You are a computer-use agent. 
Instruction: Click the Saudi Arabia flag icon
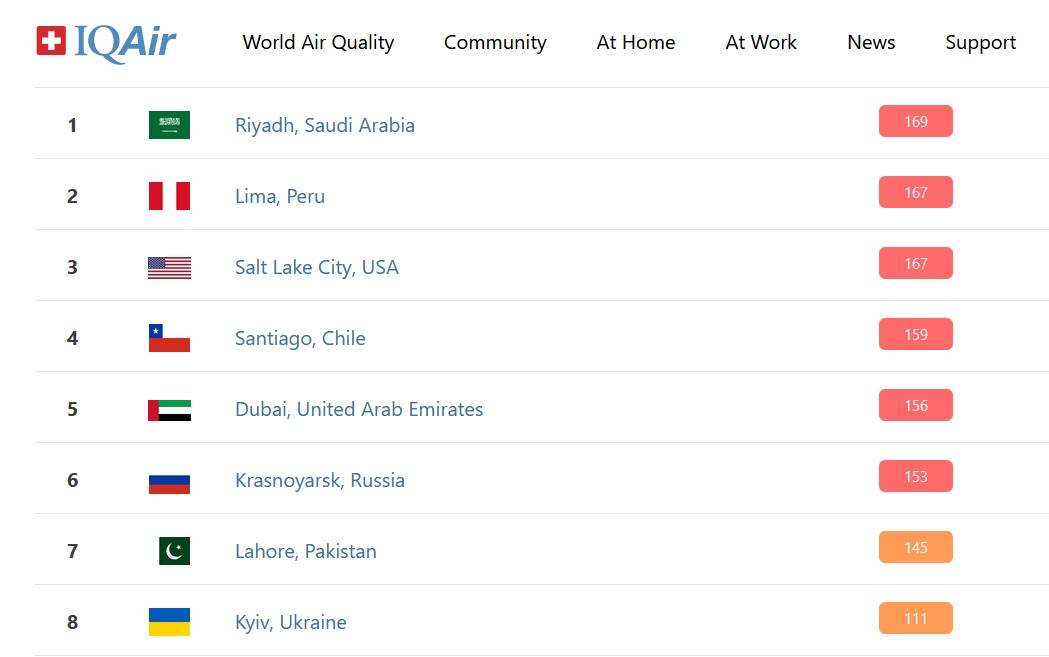click(x=169, y=125)
